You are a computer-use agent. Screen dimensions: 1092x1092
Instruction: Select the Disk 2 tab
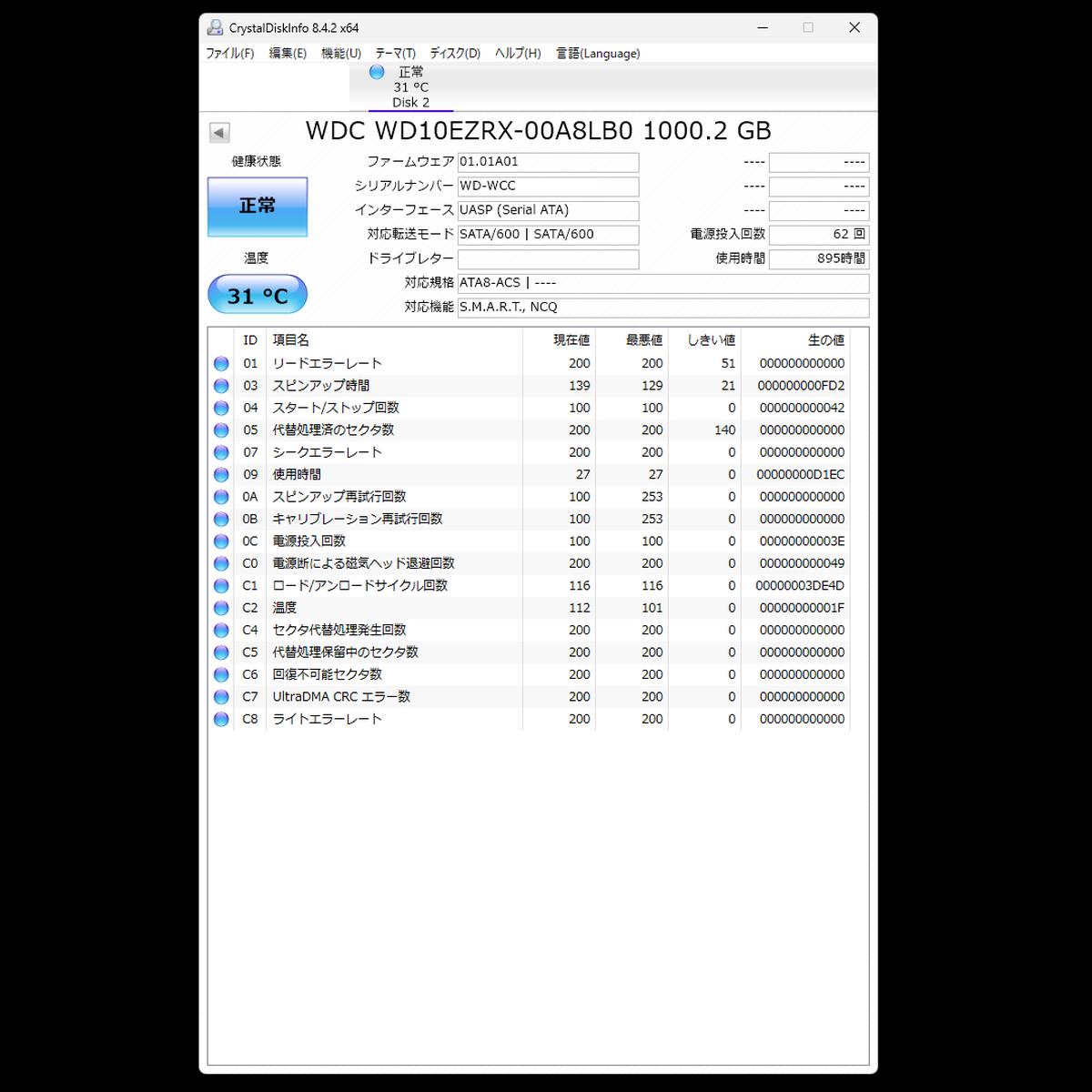point(410,88)
